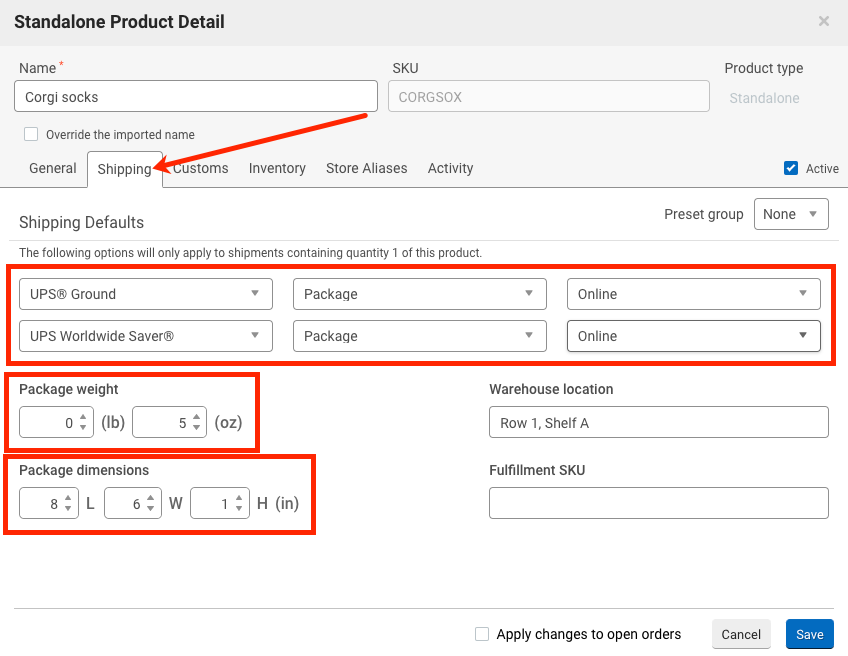
Task: Decrease the package length dimension
Action: pyautogui.click(x=68, y=508)
